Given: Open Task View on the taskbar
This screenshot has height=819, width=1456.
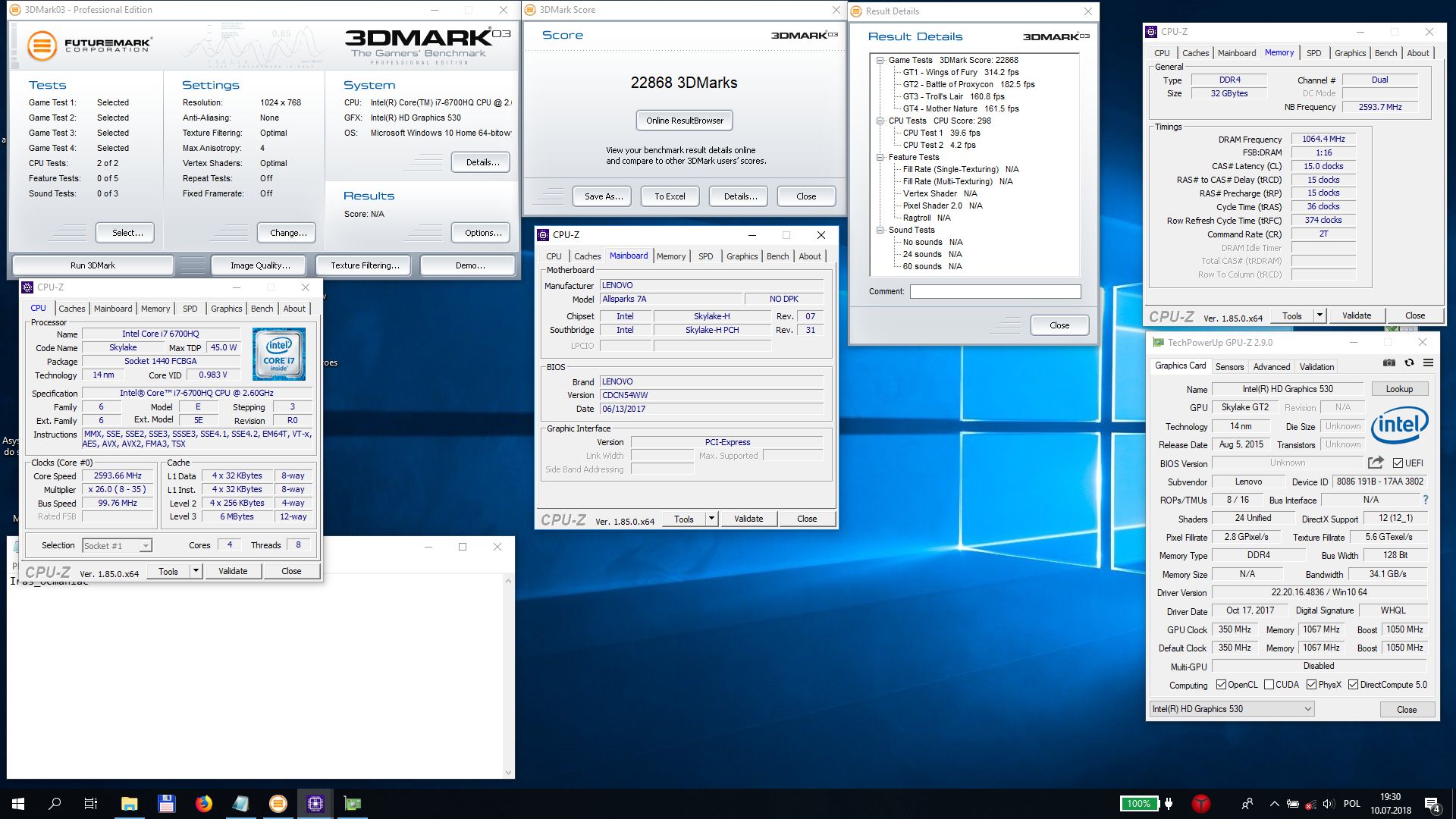Looking at the screenshot, I should coord(91,804).
